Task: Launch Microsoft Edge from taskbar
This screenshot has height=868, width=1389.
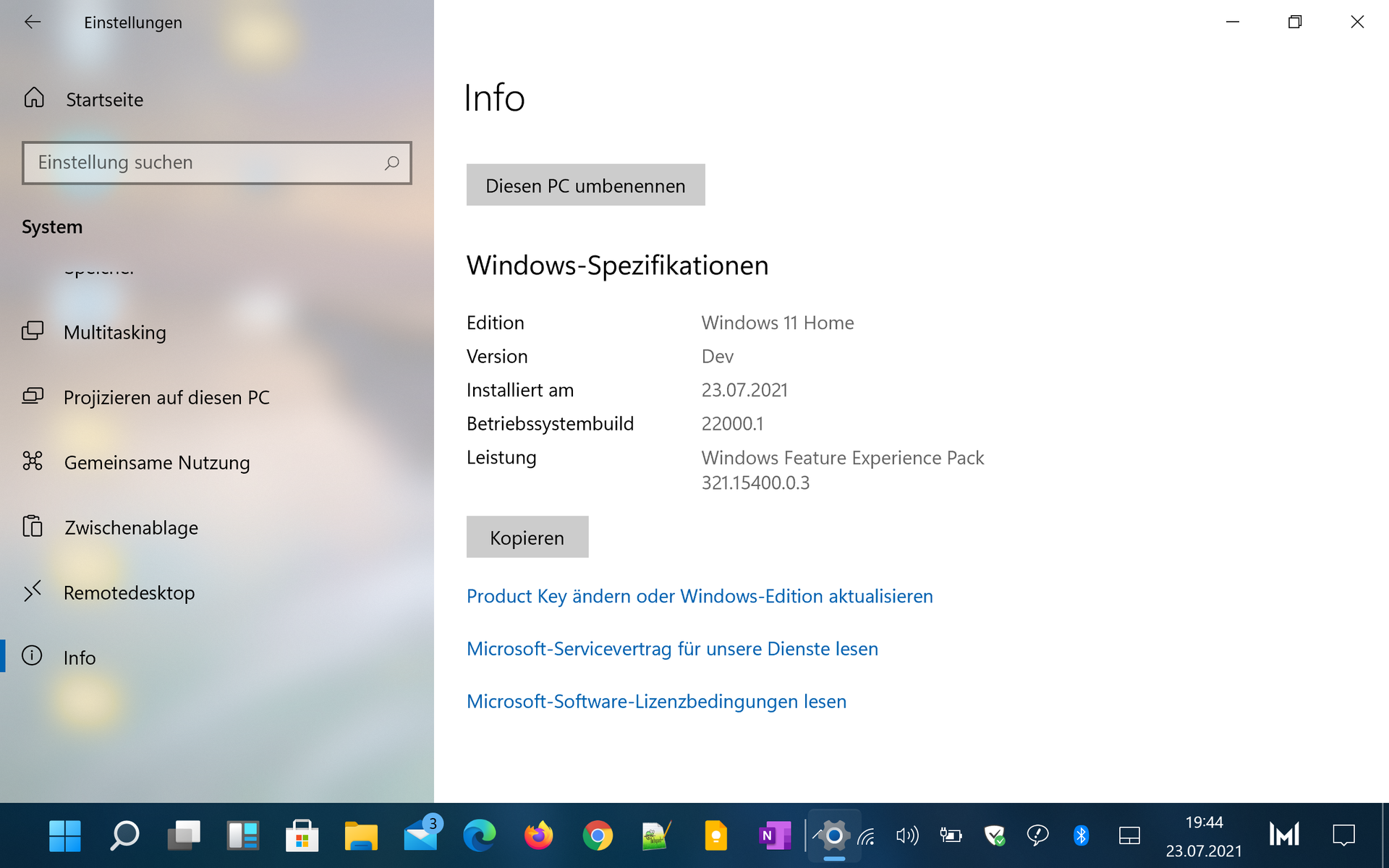Action: point(479,836)
